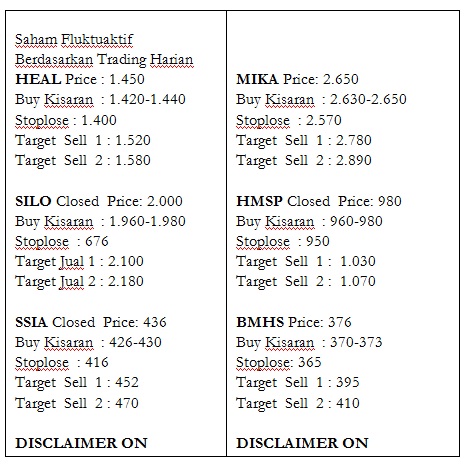Click the SILO Closed Price line

(x=99, y=201)
